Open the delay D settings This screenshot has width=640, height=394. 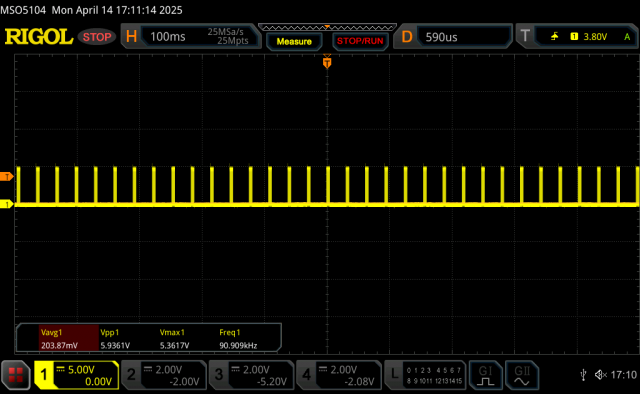click(x=407, y=37)
